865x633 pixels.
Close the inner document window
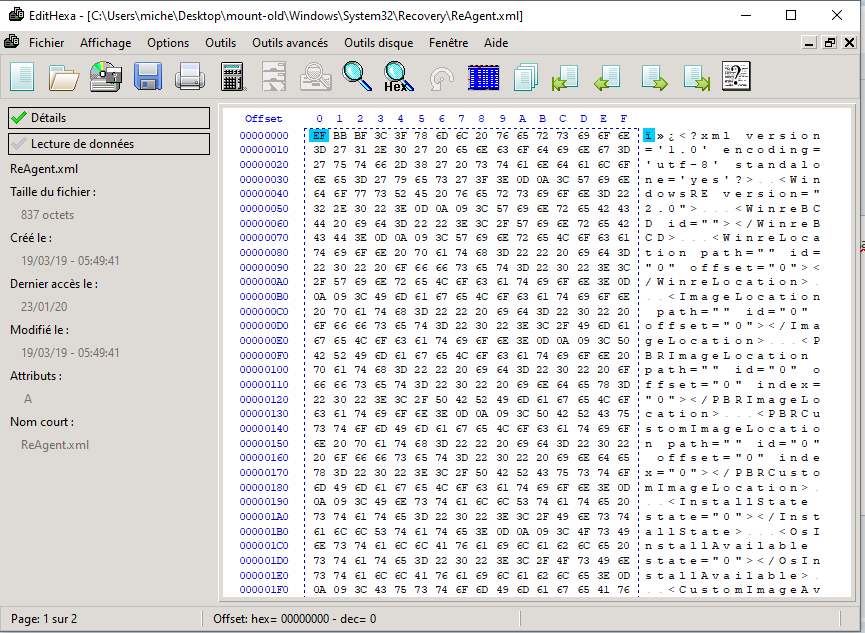(850, 42)
